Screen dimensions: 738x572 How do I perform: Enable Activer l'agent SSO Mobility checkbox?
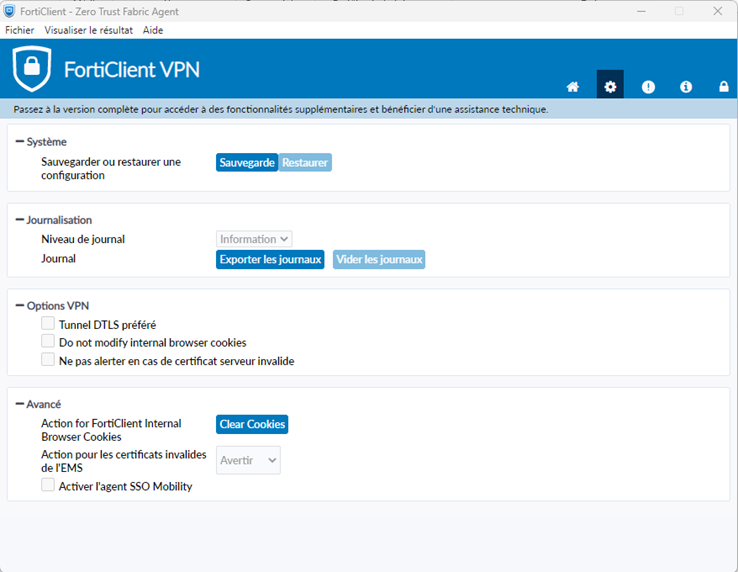(48, 484)
